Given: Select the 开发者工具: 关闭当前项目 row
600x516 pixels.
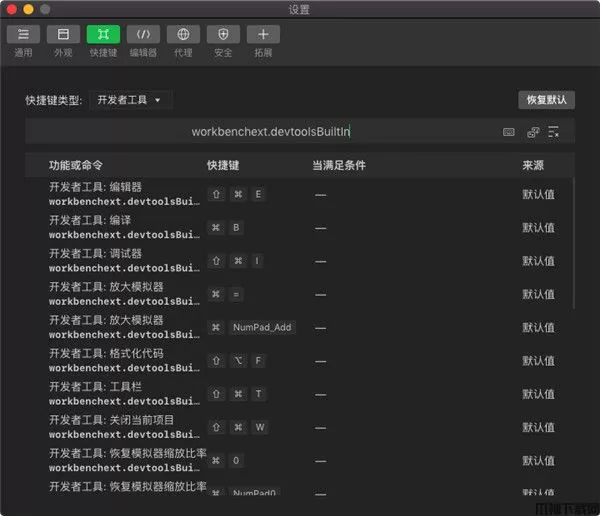Looking at the screenshot, I should (300, 427).
